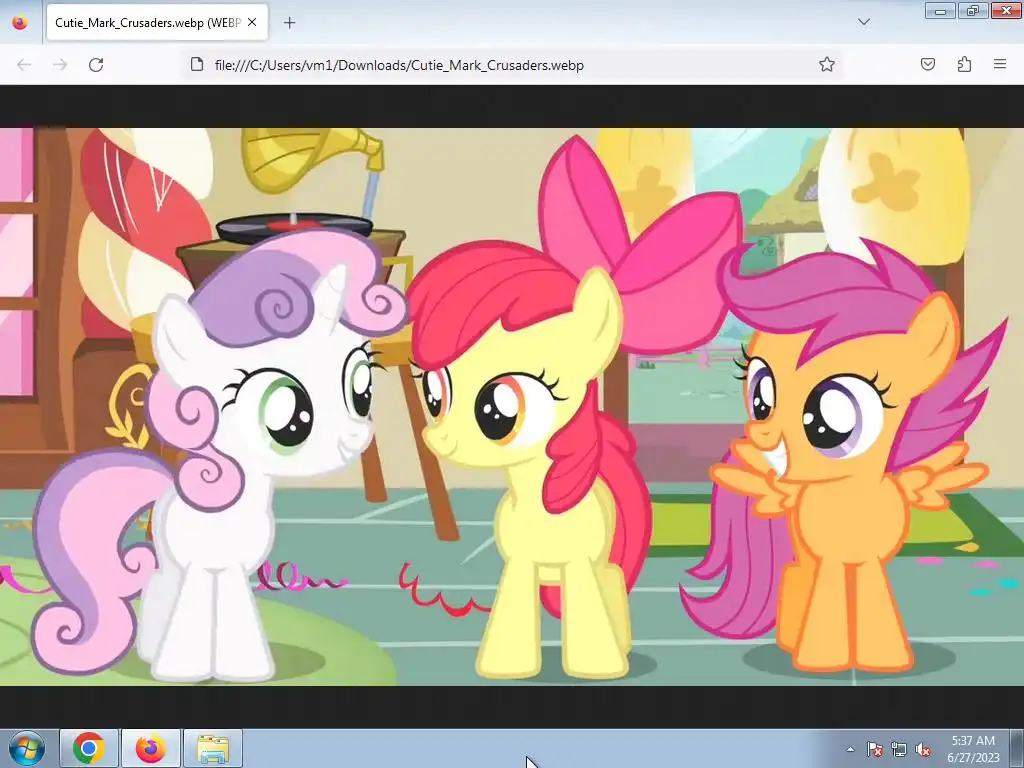The width and height of the screenshot is (1024, 768).
Task: Select the Cutie_Mark_Crusaders.webp tab
Action: tap(157, 23)
